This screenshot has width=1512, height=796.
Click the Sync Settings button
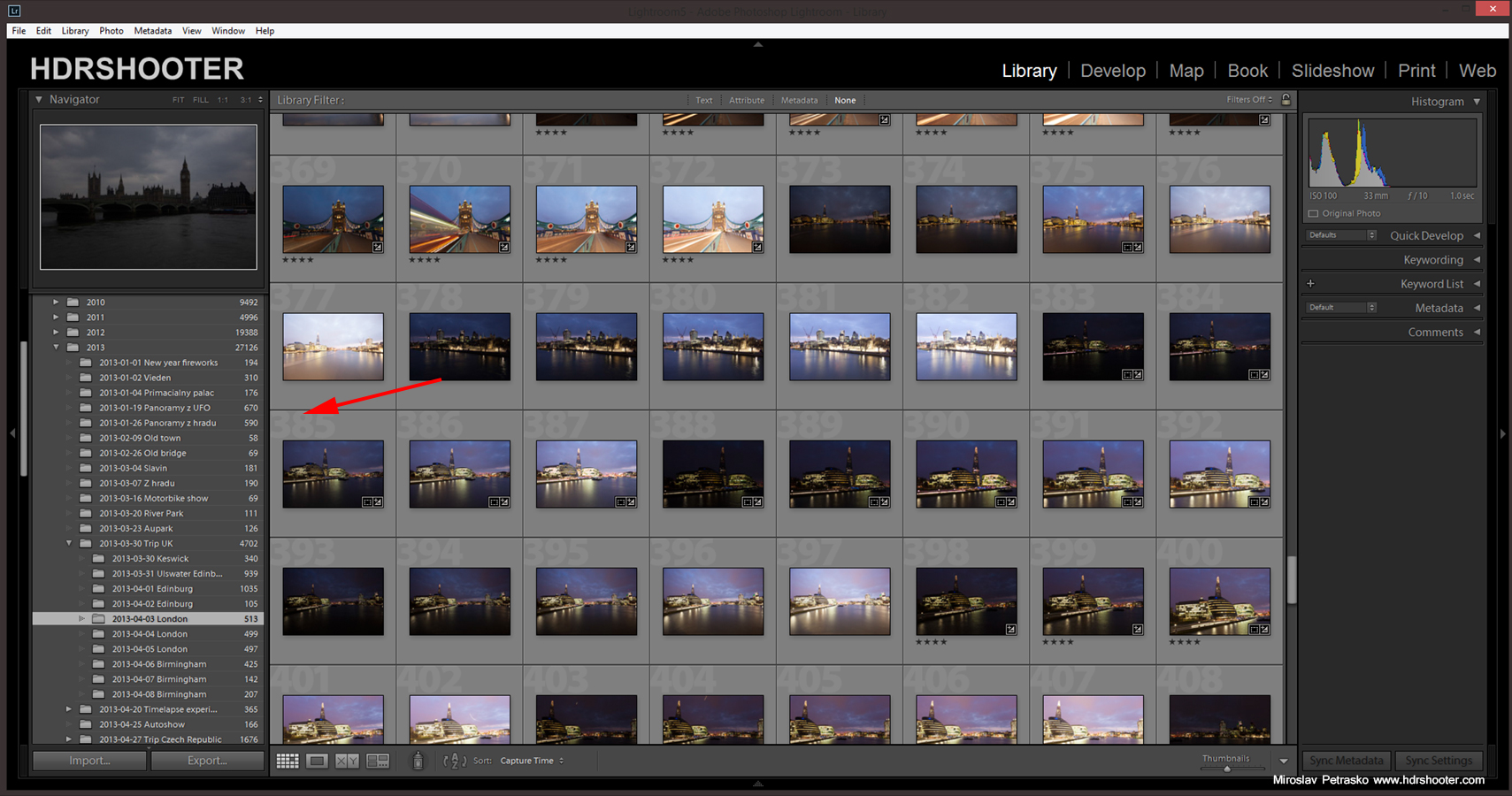point(1439,760)
